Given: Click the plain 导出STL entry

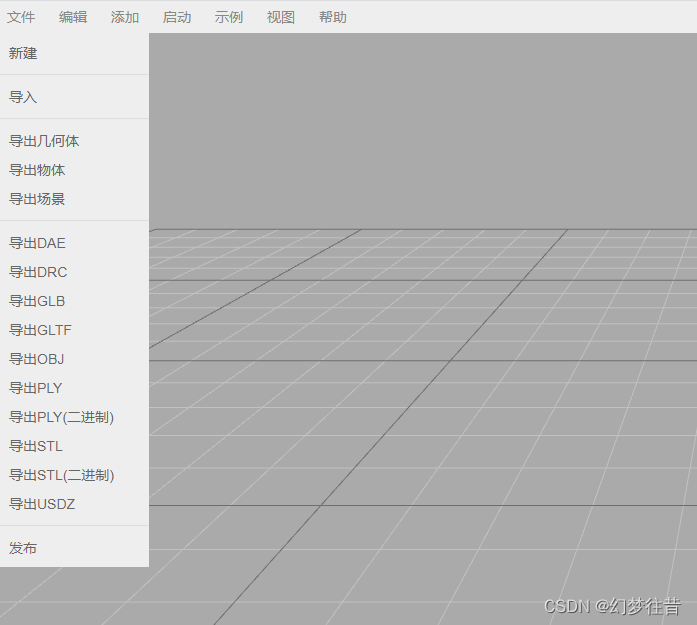Looking at the screenshot, I should click(x=74, y=446).
